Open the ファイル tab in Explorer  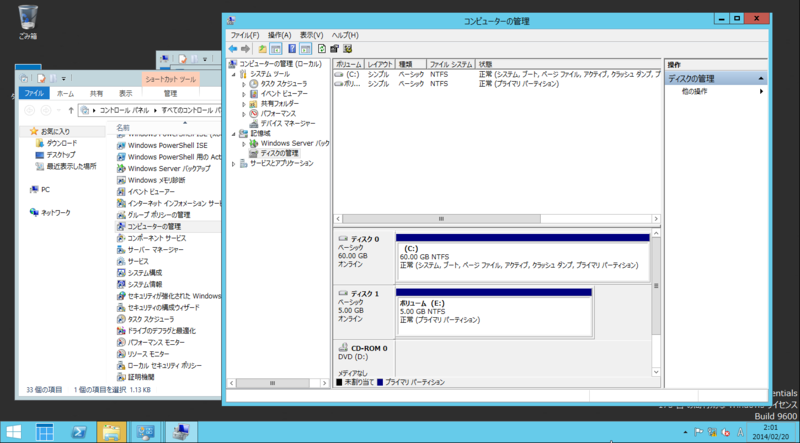(34, 93)
